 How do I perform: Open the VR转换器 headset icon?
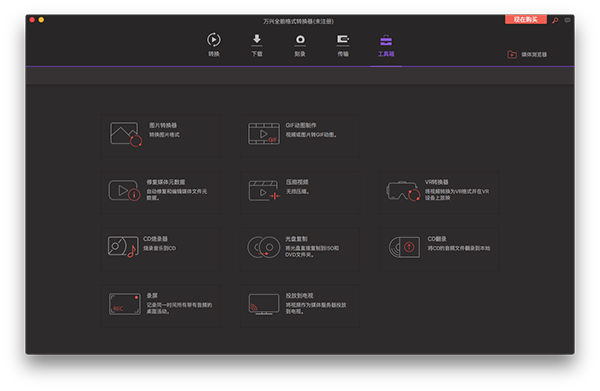(x=403, y=191)
